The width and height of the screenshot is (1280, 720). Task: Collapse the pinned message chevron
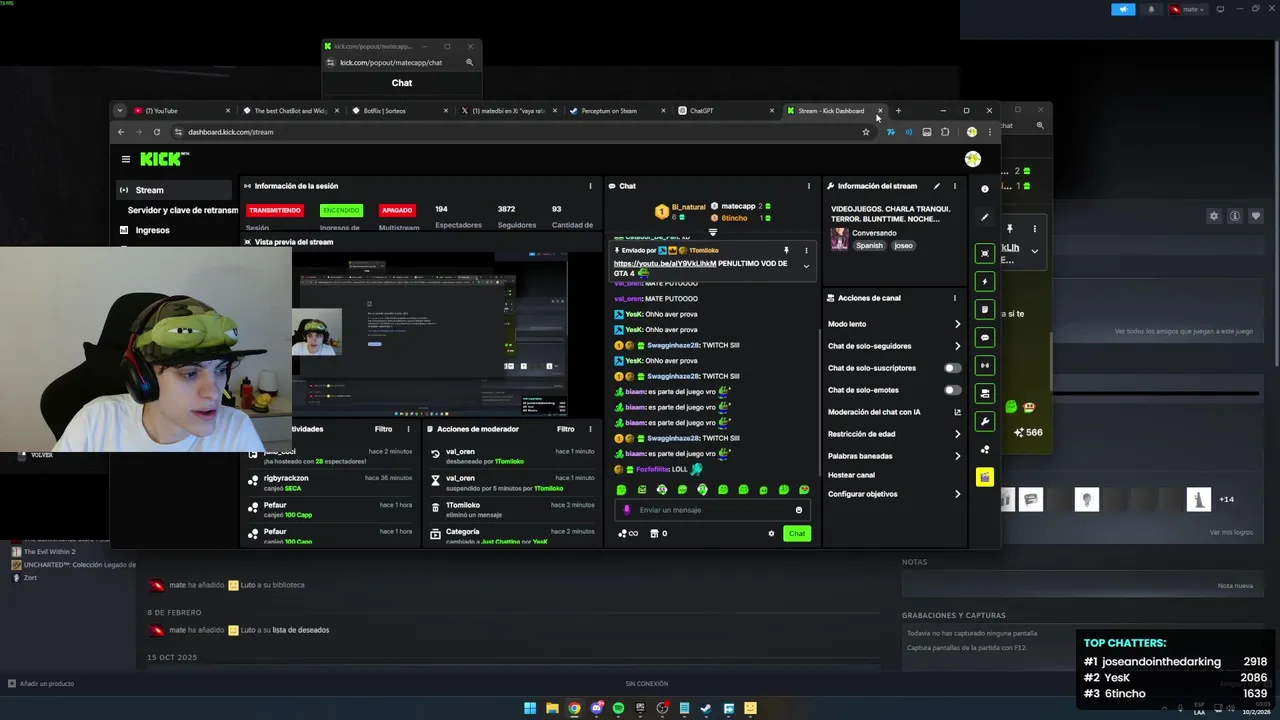click(806, 266)
